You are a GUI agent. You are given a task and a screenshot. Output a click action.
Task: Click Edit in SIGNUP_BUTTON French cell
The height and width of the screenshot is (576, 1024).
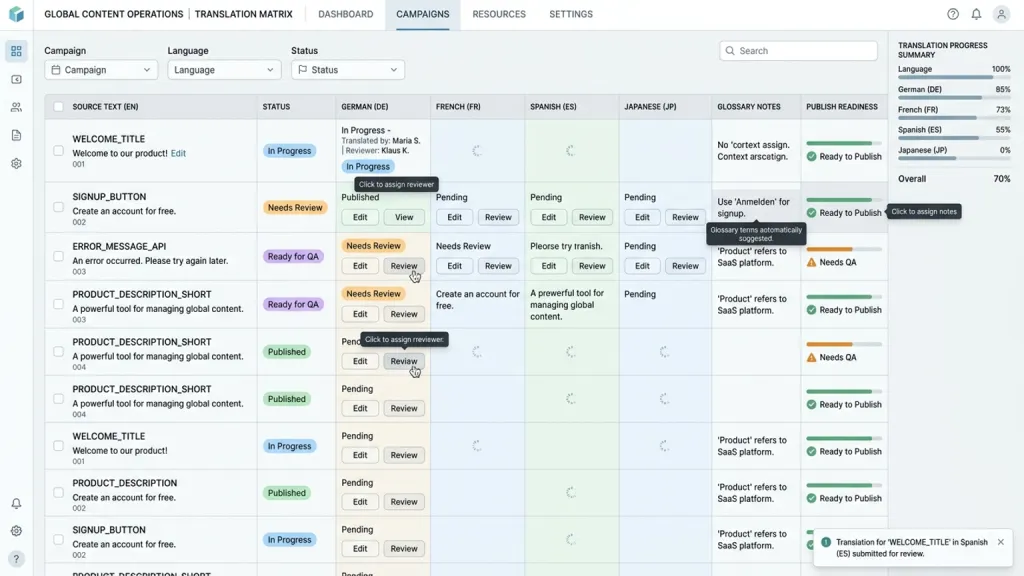[x=455, y=217]
